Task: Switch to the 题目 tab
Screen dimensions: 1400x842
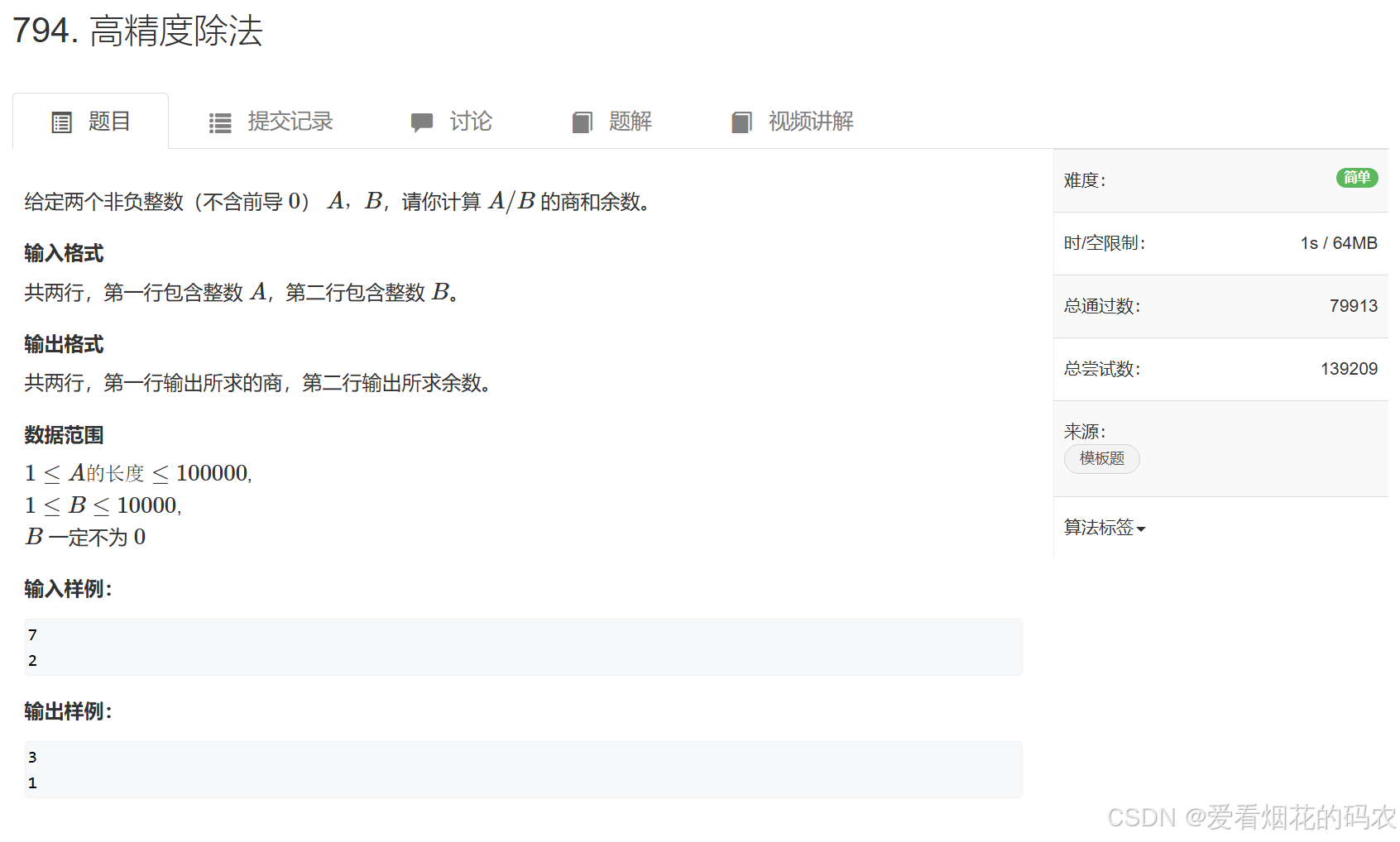Action: click(x=90, y=122)
